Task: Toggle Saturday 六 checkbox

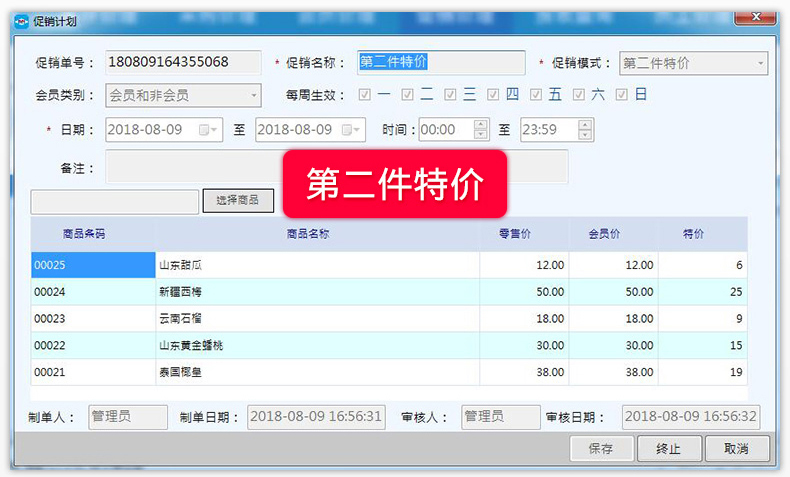Action: (579, 95)
